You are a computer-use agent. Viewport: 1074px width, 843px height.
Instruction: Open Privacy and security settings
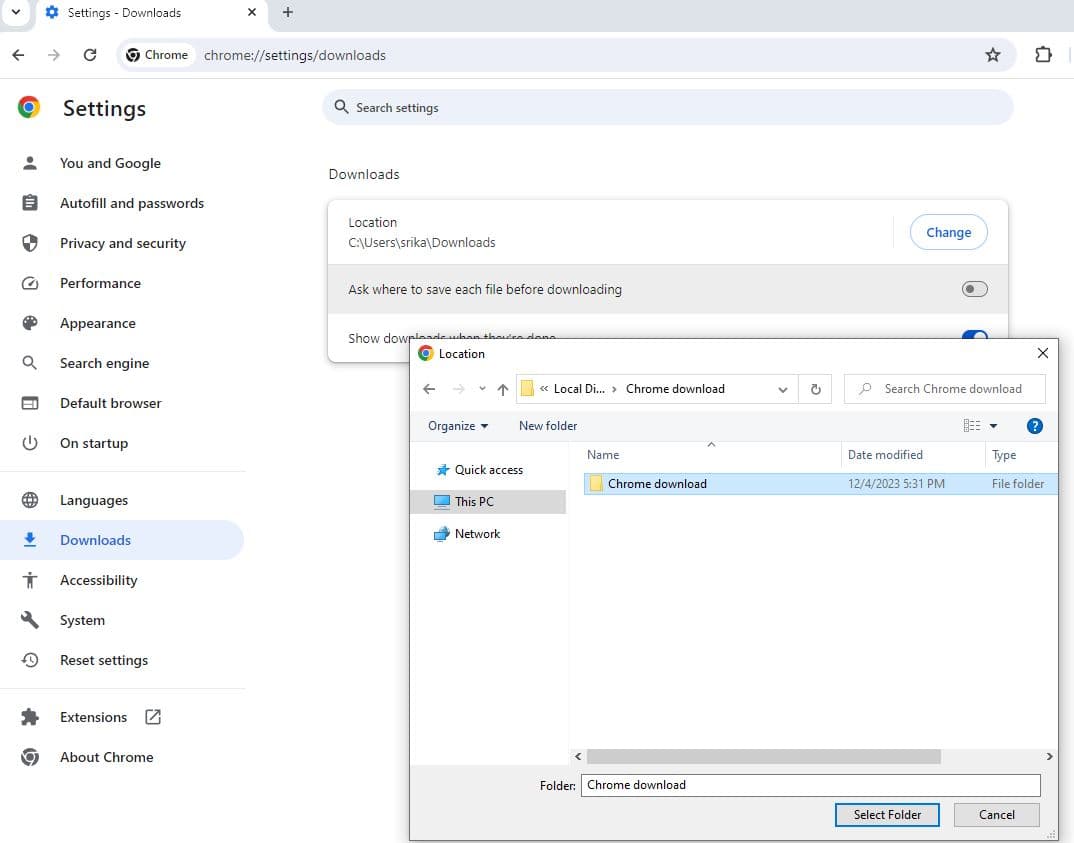pyautogui.click(x=122, y=243)
